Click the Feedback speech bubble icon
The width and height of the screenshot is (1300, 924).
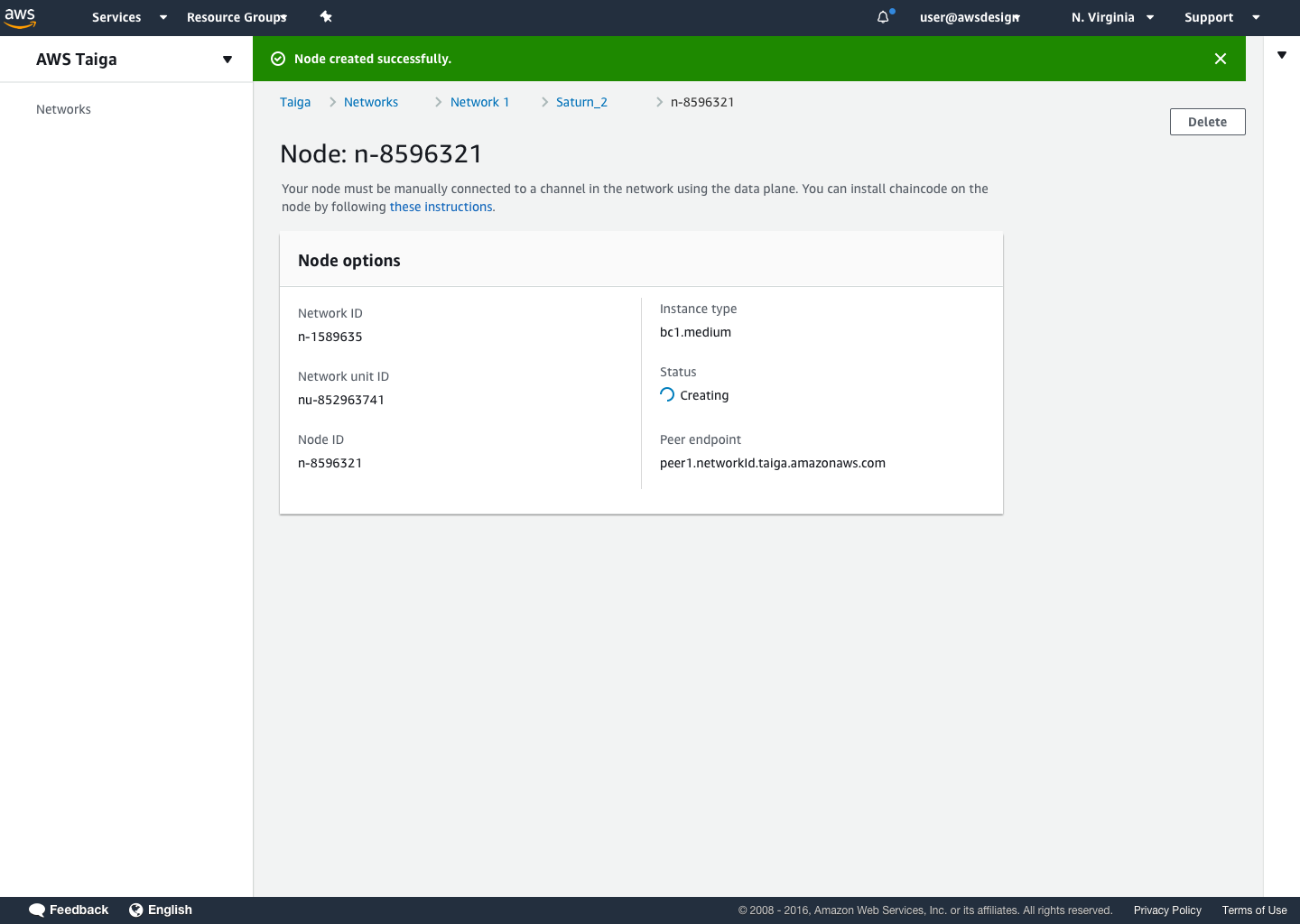pos(37,910)
